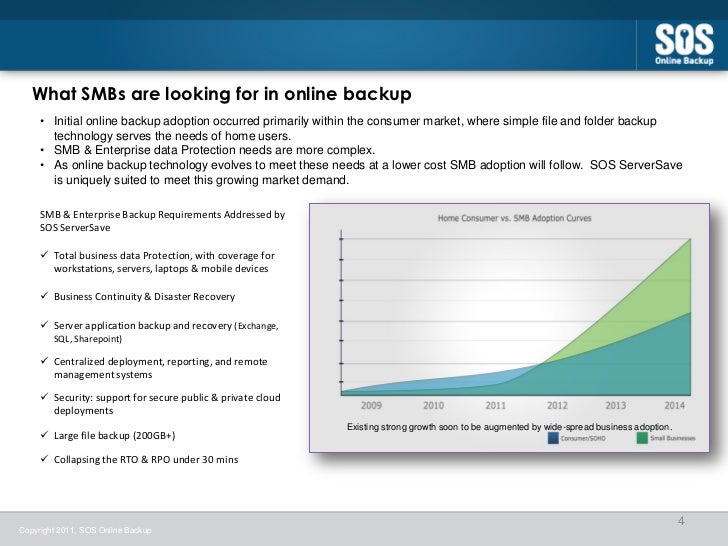Click the text 'Large file backup (200GB+)'
728x546 pixels.
click(x=115, y=436)
